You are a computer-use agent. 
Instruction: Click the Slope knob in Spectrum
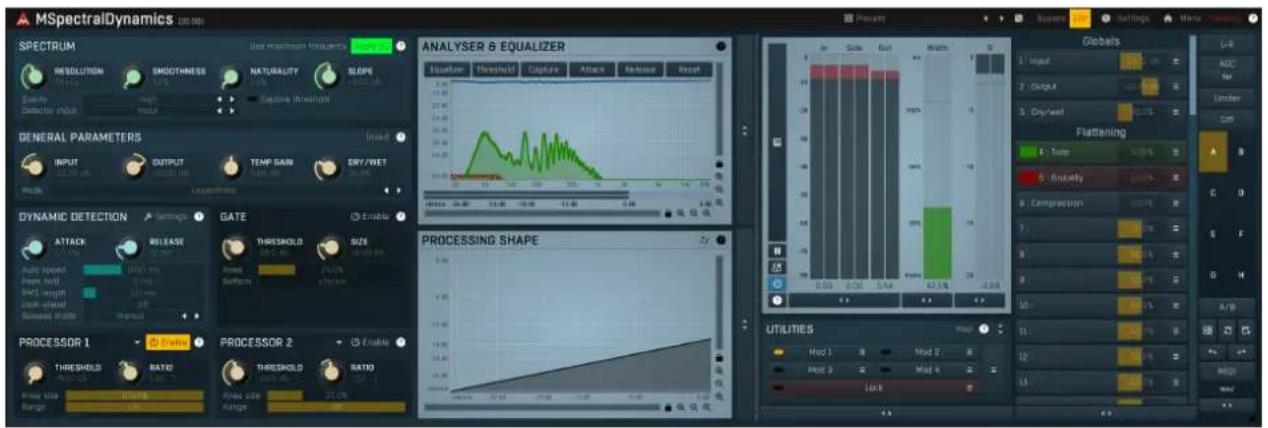coord(326,76)
